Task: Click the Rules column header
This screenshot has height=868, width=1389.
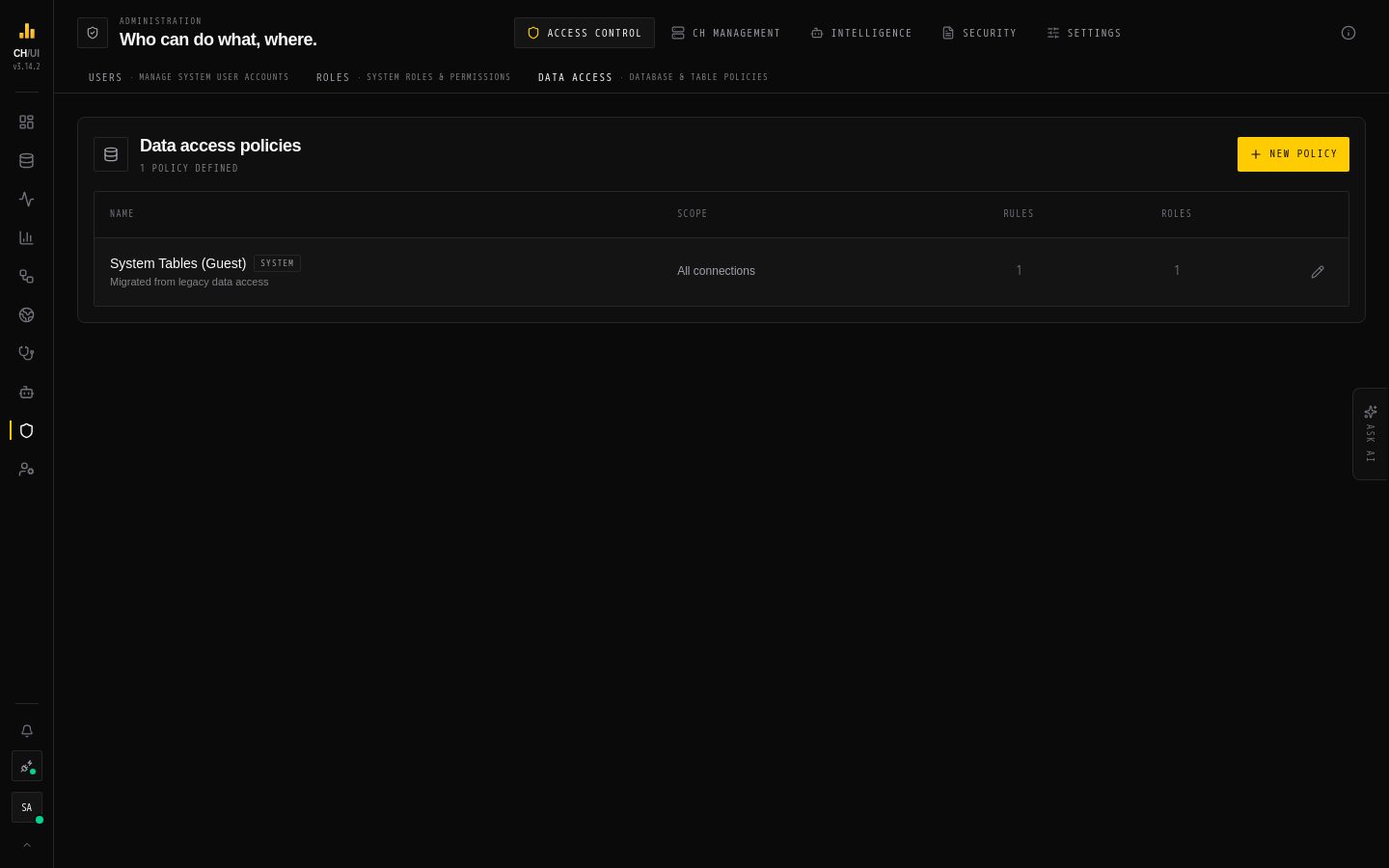Action: pyautogui.click(x=1019, y=214)
